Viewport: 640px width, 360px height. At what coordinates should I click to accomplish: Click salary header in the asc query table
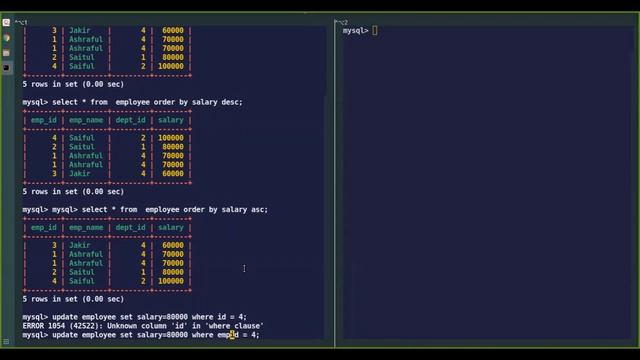pyautogui.click(x=171, y=228)
